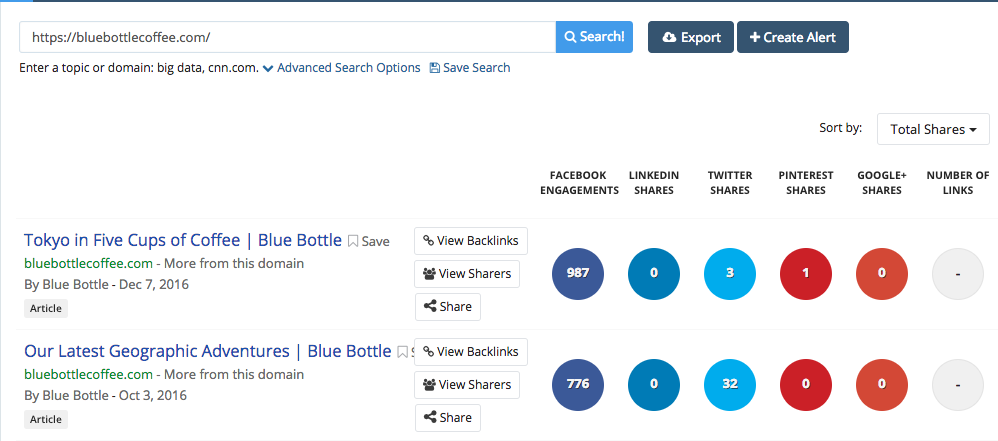Click the Facebook engagements circle showing 776
Viewport: 998px width, 441px height.
click(x=578, y=384)
